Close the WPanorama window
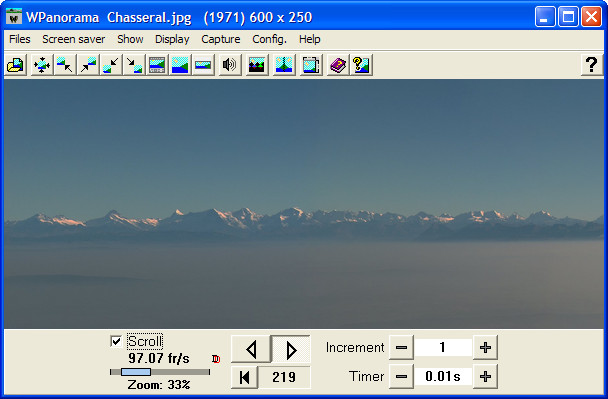 (591, 17)
